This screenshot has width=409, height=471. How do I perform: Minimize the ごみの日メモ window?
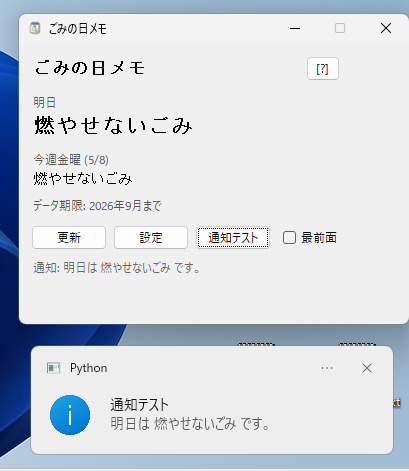(x=295, y=28)
